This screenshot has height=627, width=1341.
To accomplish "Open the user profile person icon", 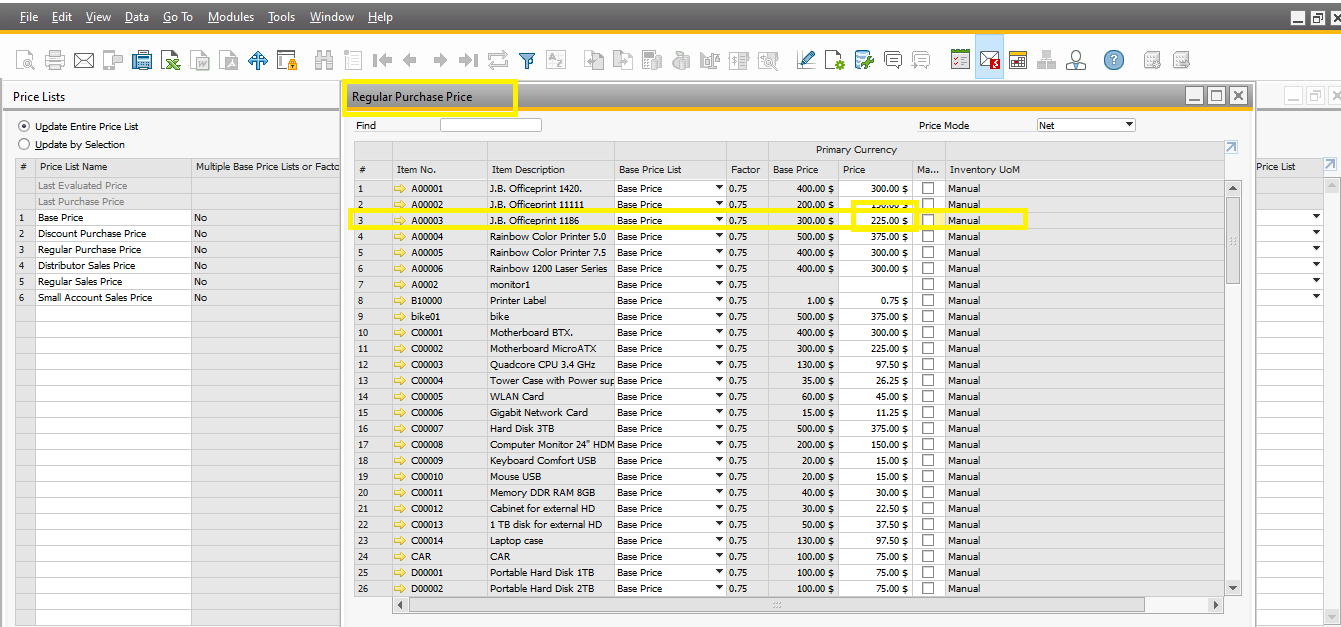I will 1076,61.
